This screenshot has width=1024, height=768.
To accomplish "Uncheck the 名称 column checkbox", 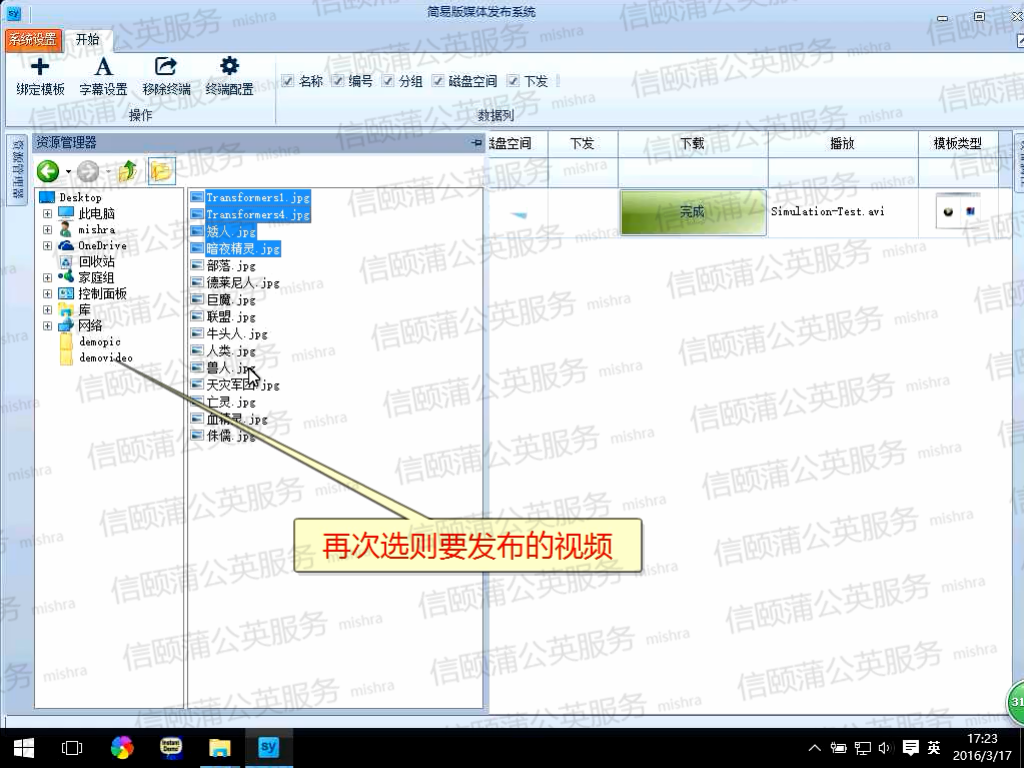I will pos(288,81).
